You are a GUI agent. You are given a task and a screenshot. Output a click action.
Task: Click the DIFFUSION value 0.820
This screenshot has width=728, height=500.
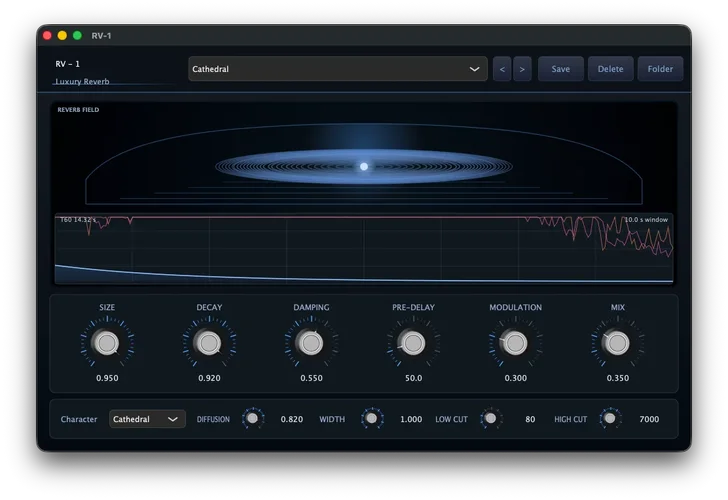292,419
